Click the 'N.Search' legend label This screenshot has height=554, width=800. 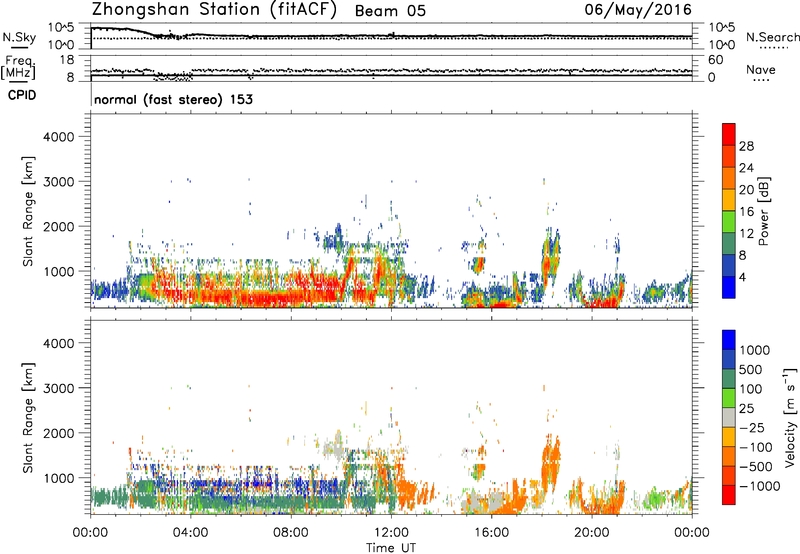click(x=773, y=37)
